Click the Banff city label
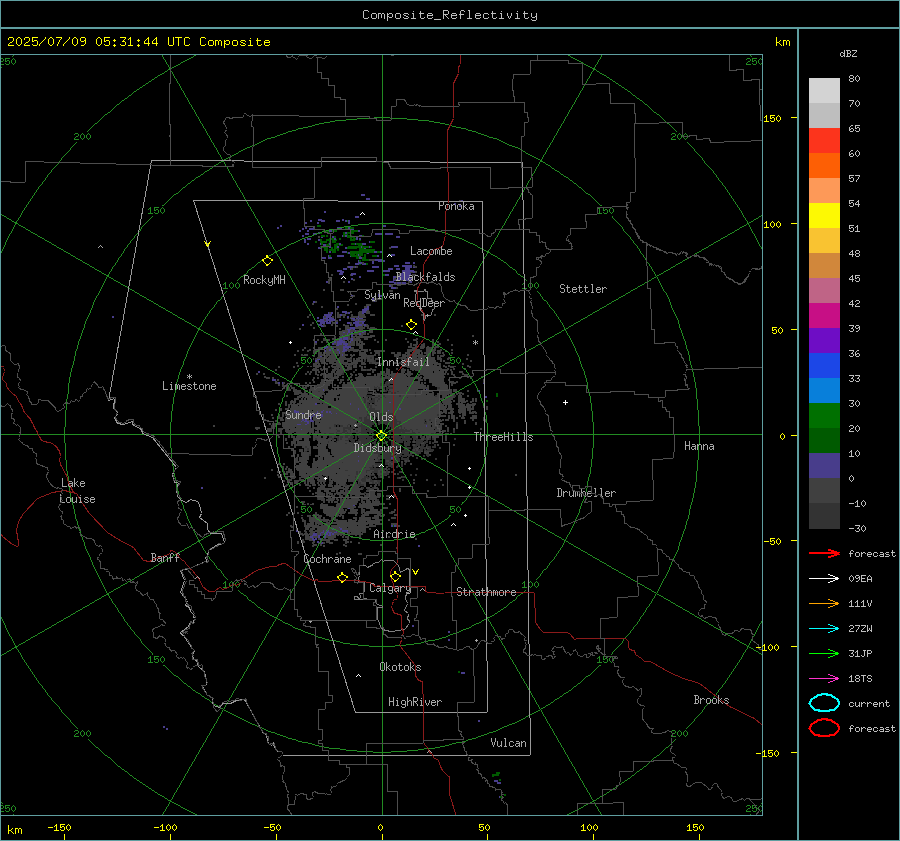 pos(165,557)
